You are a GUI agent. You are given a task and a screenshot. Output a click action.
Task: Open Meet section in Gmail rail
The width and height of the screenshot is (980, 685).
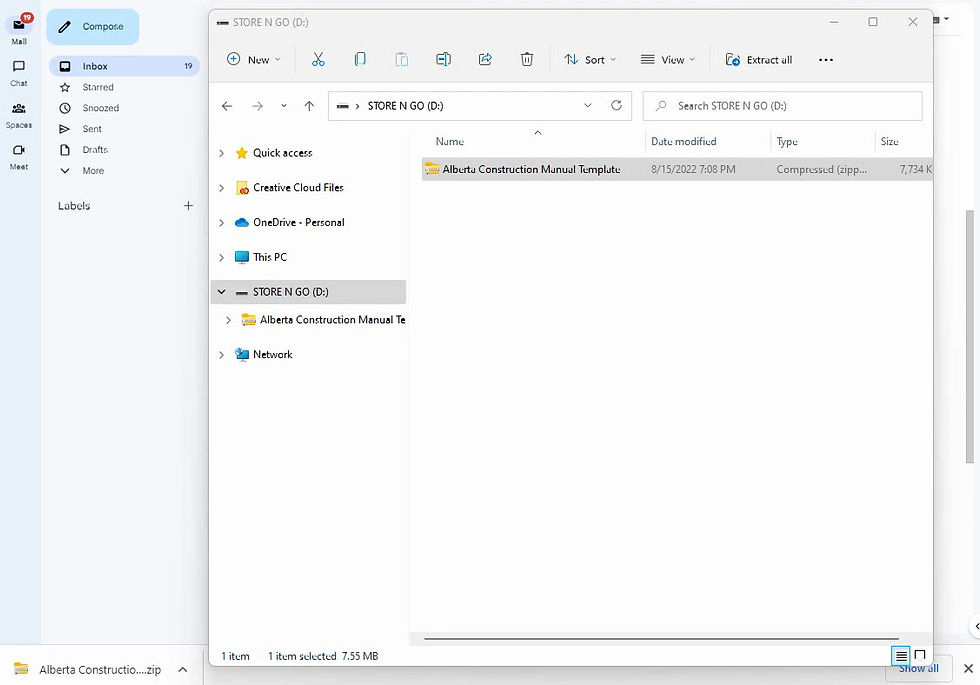[x=19, y=157]
